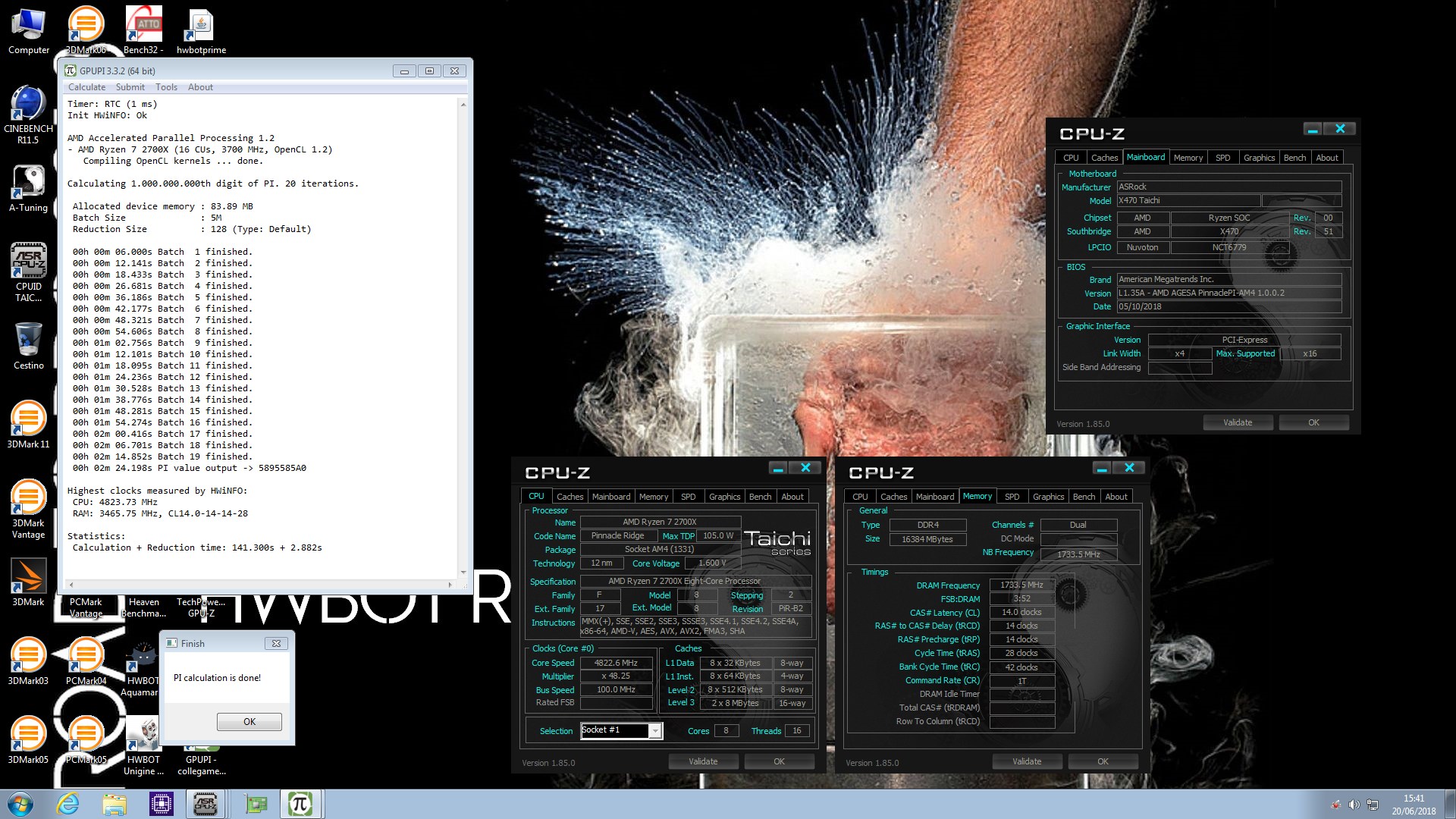Open the purple chip taskbar icon
Viewport: 1456px width, 819px height.
click(162, 804)
